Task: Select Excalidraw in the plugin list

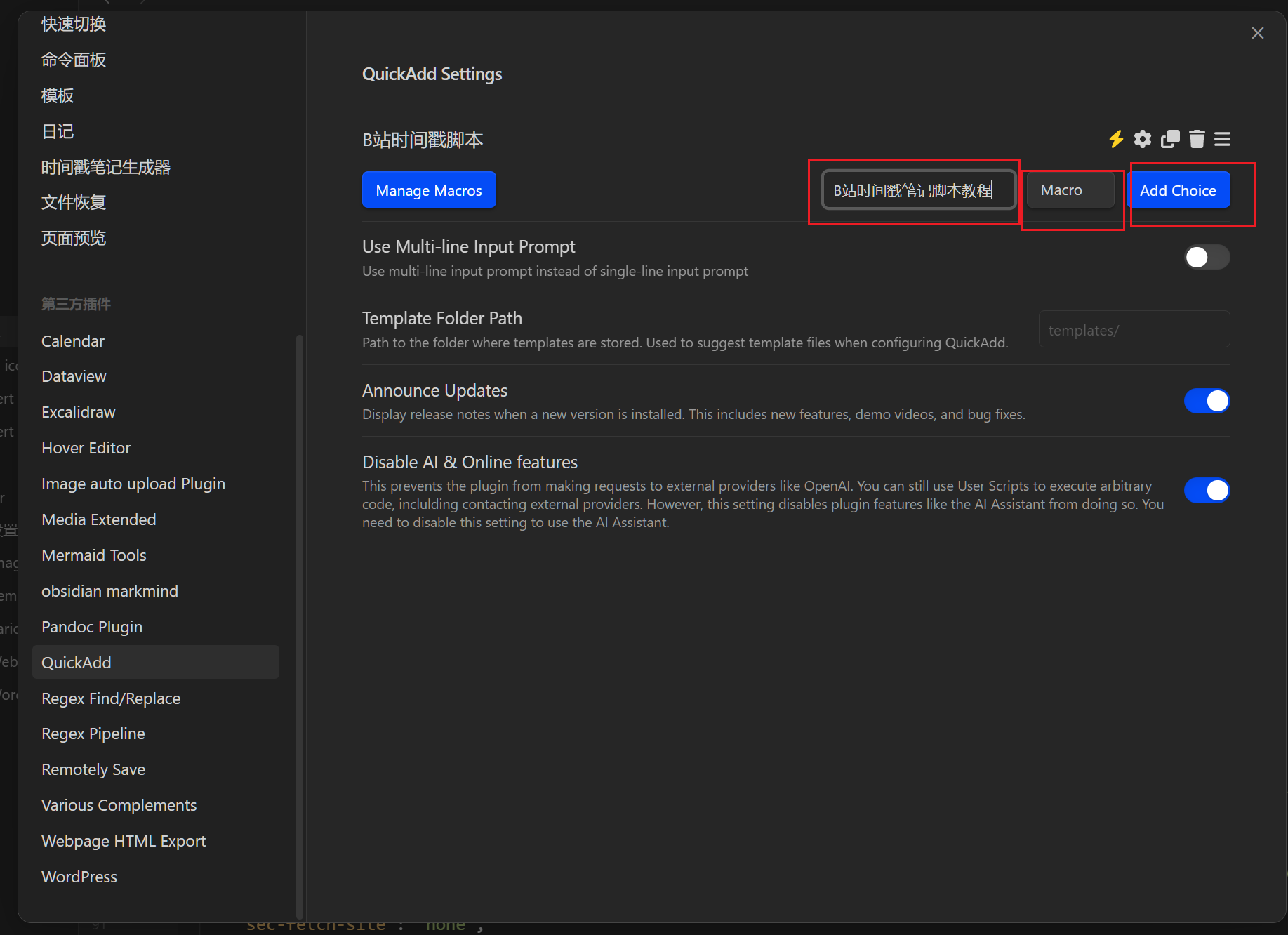Action: coord(78,412)
